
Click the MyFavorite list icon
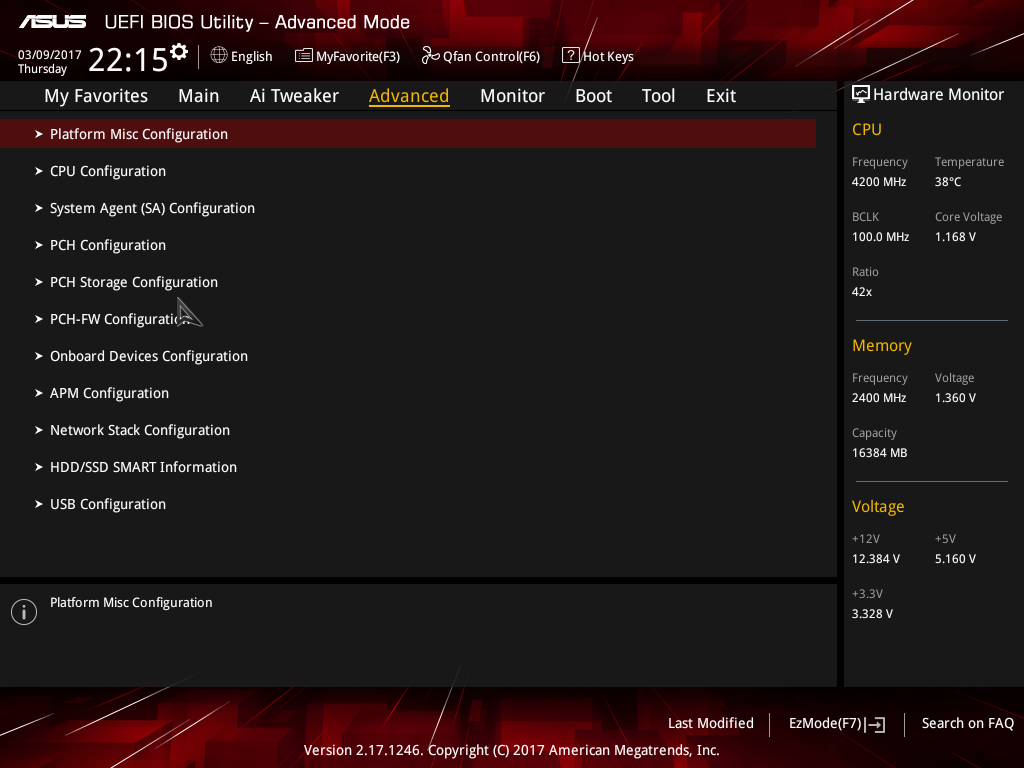(303, 56)
